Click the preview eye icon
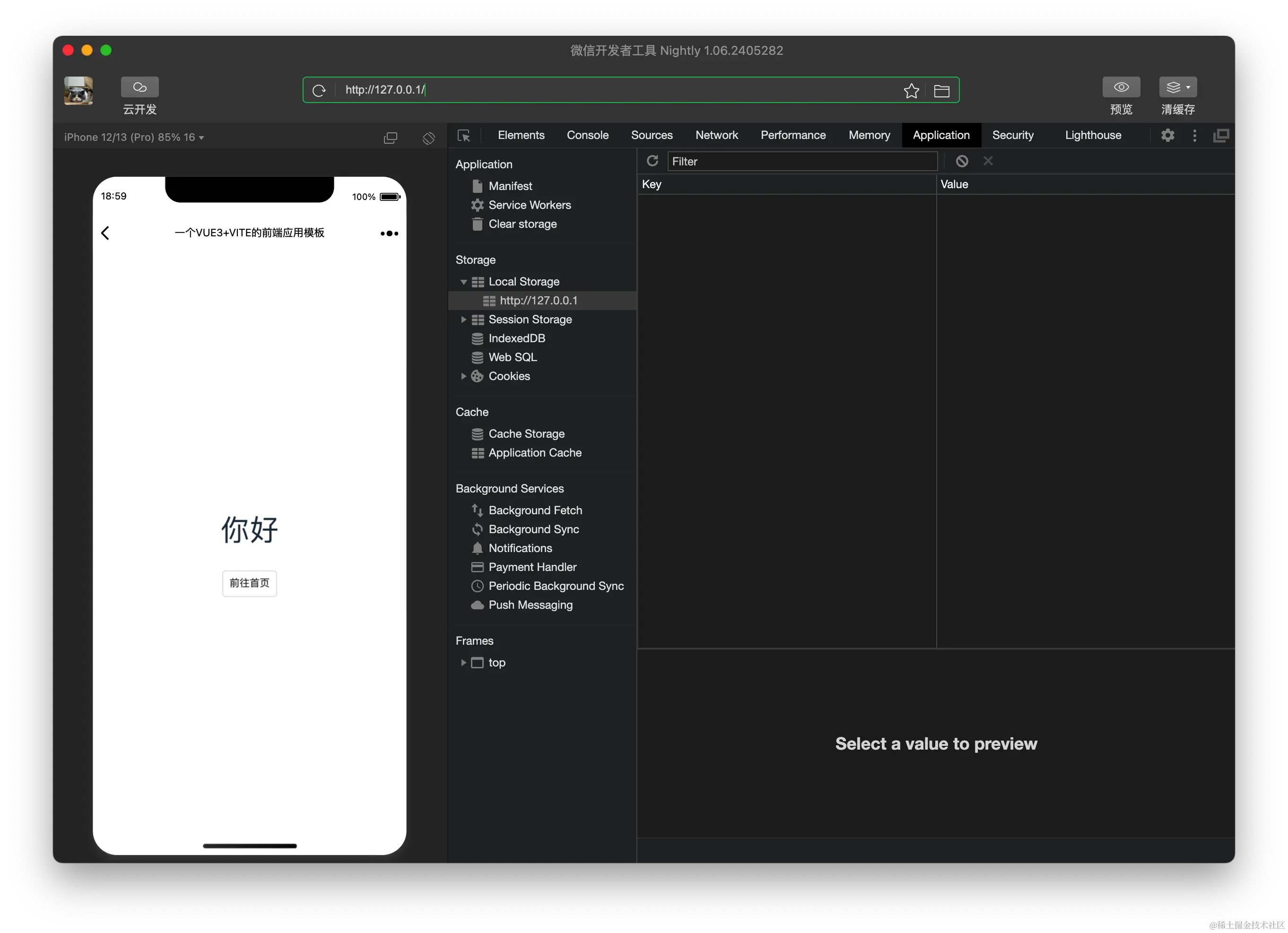Screen dimensions: 1288x933 (x=1121, y=87)
